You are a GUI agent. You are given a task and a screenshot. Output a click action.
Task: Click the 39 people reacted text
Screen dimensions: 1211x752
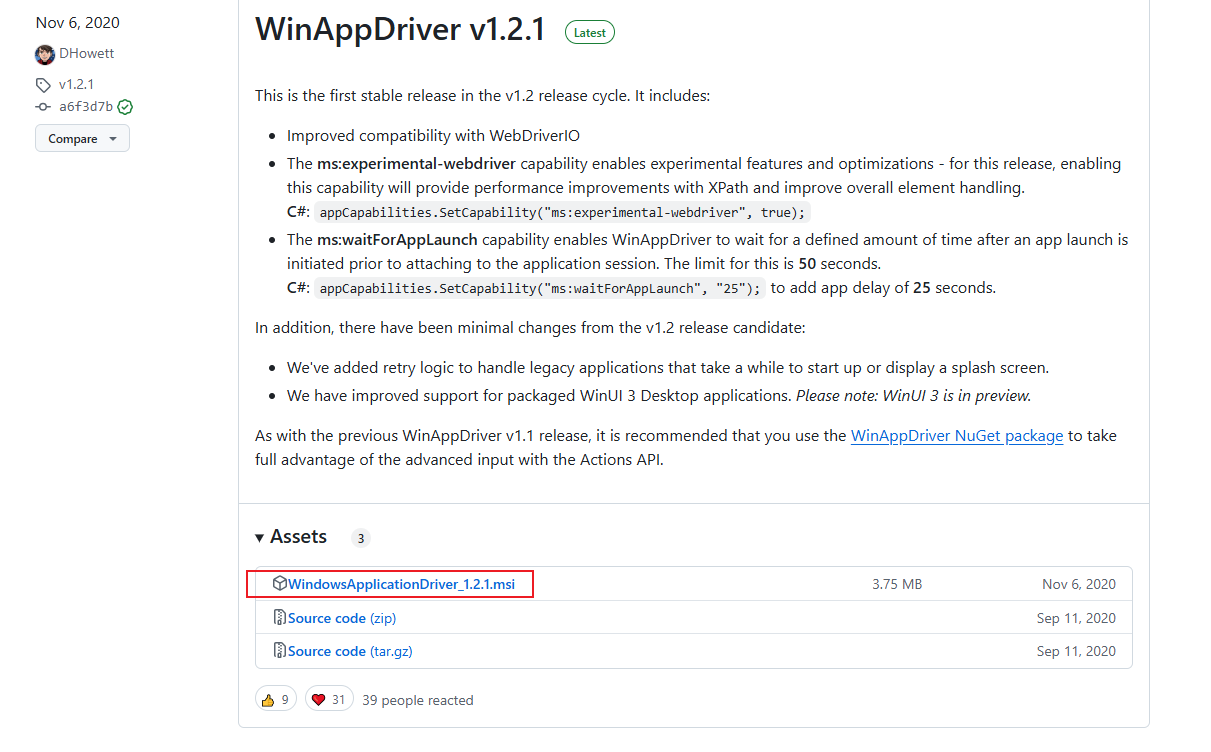417,699
